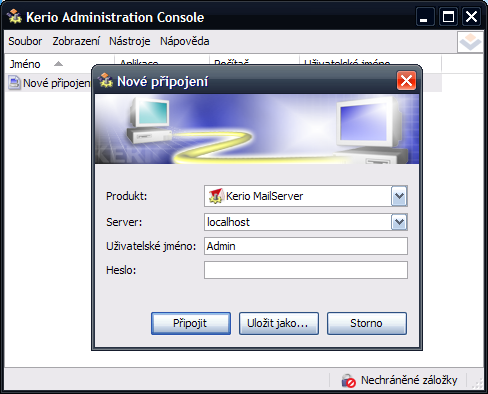The height and width of the screenshot is (394, 488).
Task: Click the Kerio MailServer product icon
Action: point(216,196)
